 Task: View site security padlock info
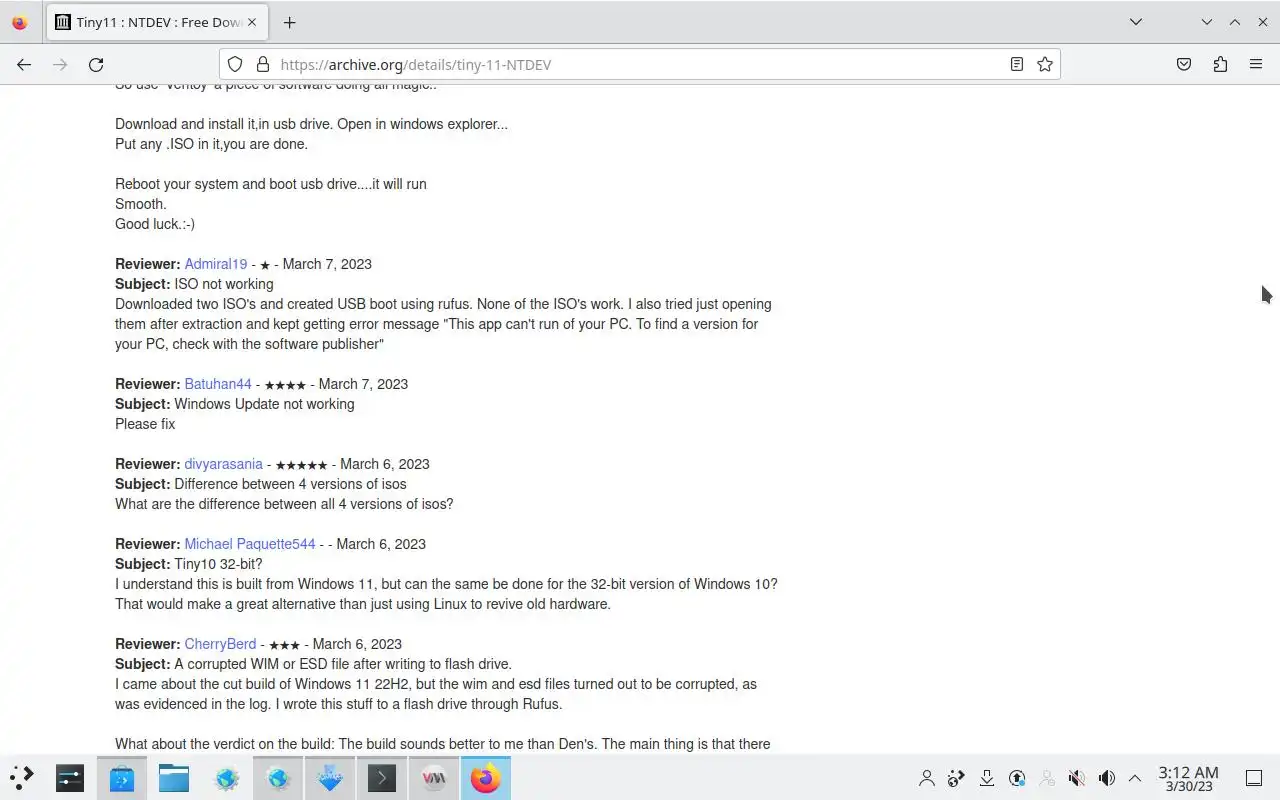click(x=263, y=64)
